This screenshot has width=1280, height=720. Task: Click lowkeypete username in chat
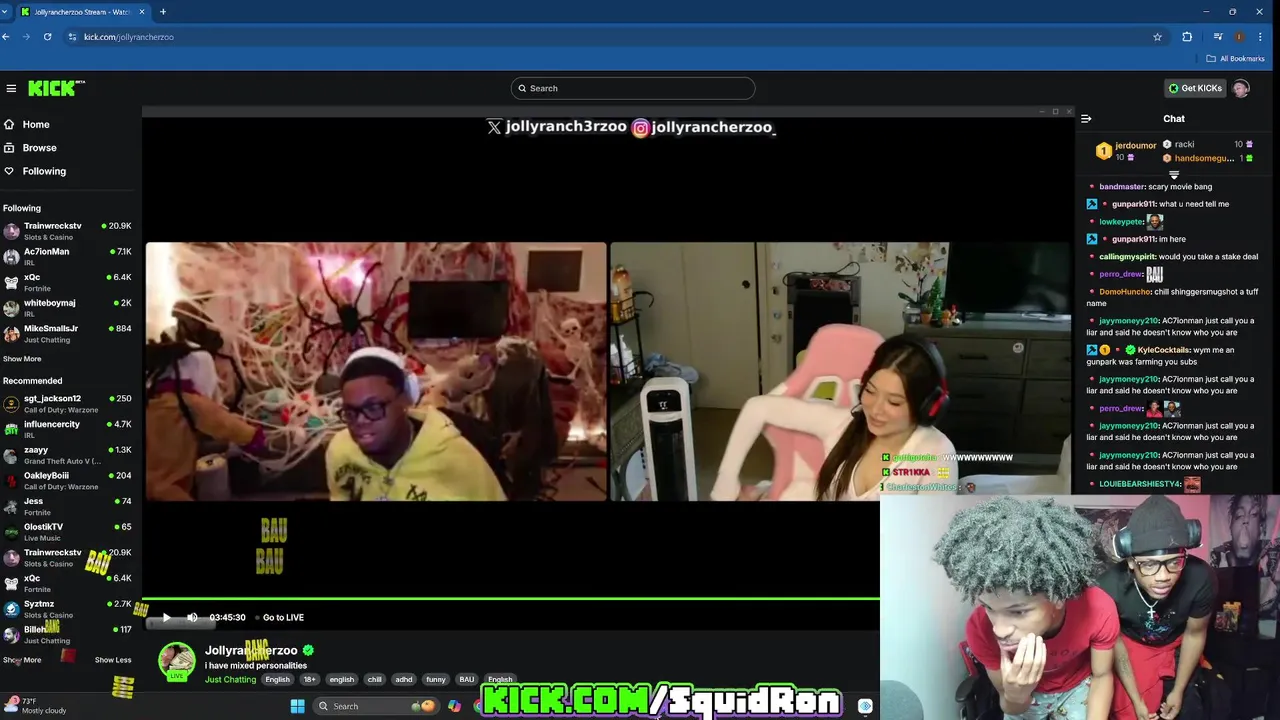pos(1121,221)
